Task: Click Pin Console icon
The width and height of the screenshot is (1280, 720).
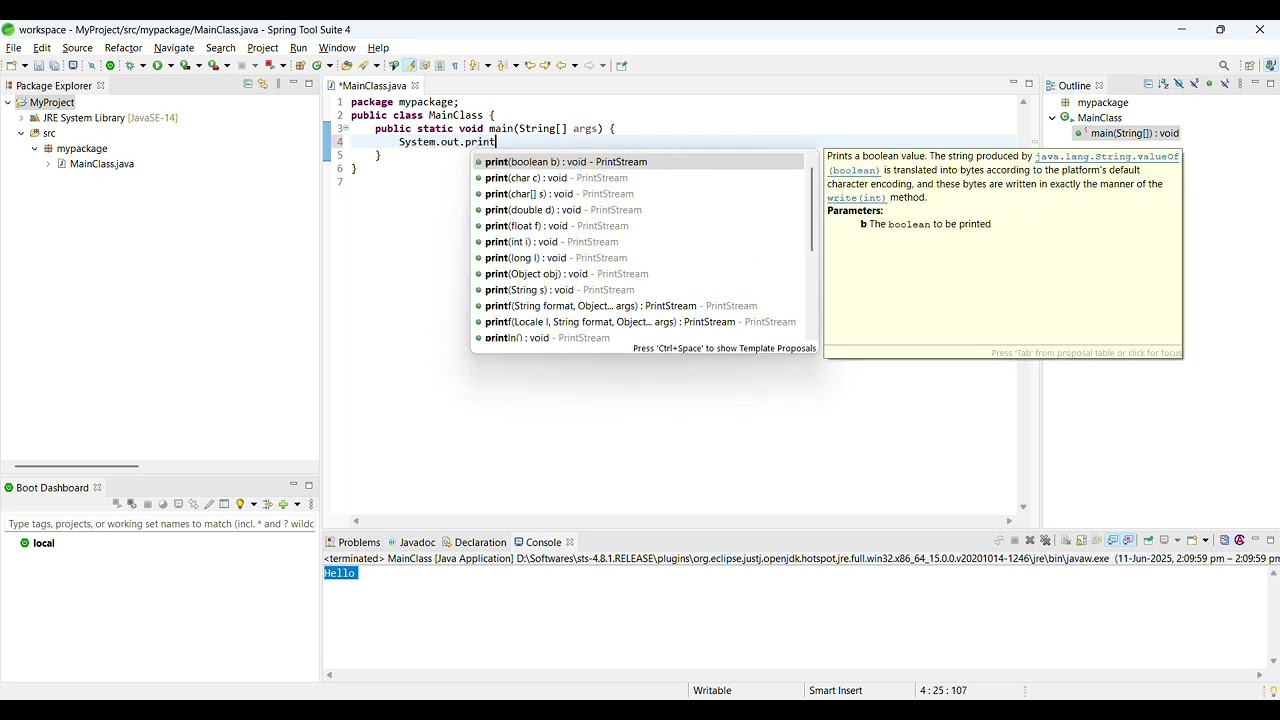Action: click(1148, 541)
